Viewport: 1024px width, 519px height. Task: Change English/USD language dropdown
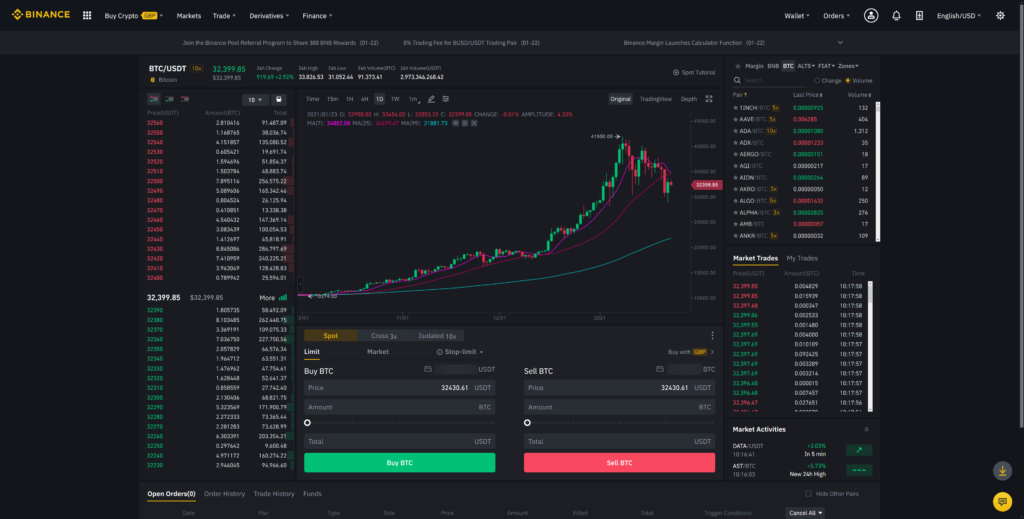coord(959,16)
